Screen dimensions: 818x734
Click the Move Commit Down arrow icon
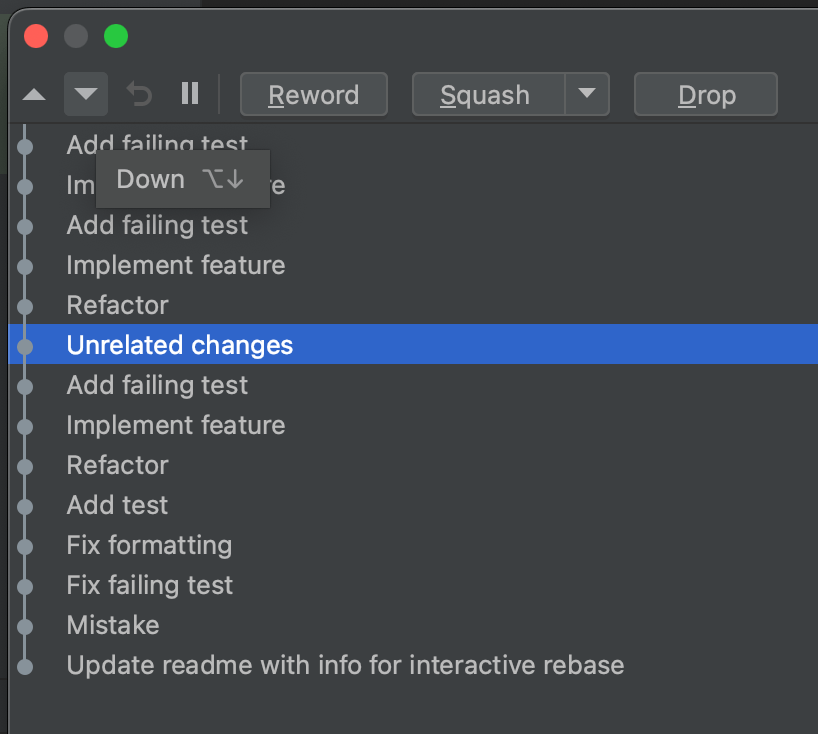pyautogui.click(x=85, y=94)
